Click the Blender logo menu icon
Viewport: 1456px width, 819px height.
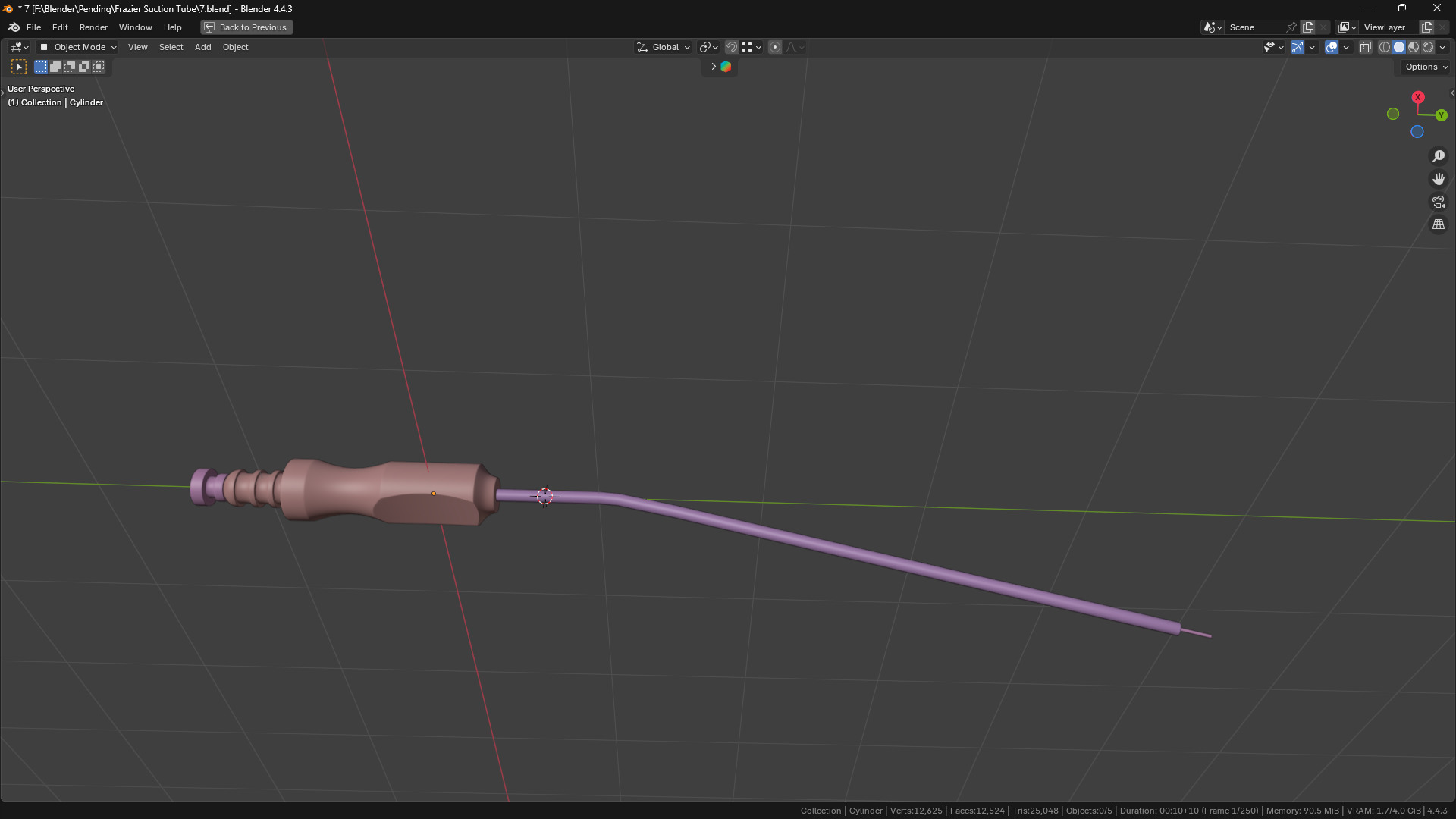pyautogui.click(x=14, y=27)
